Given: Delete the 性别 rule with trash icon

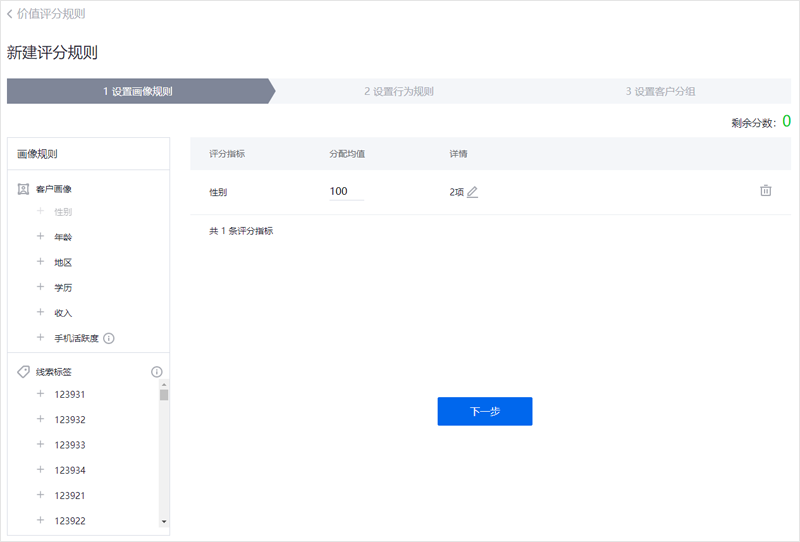Looking at the screenshot, I should tap(766, 191).
